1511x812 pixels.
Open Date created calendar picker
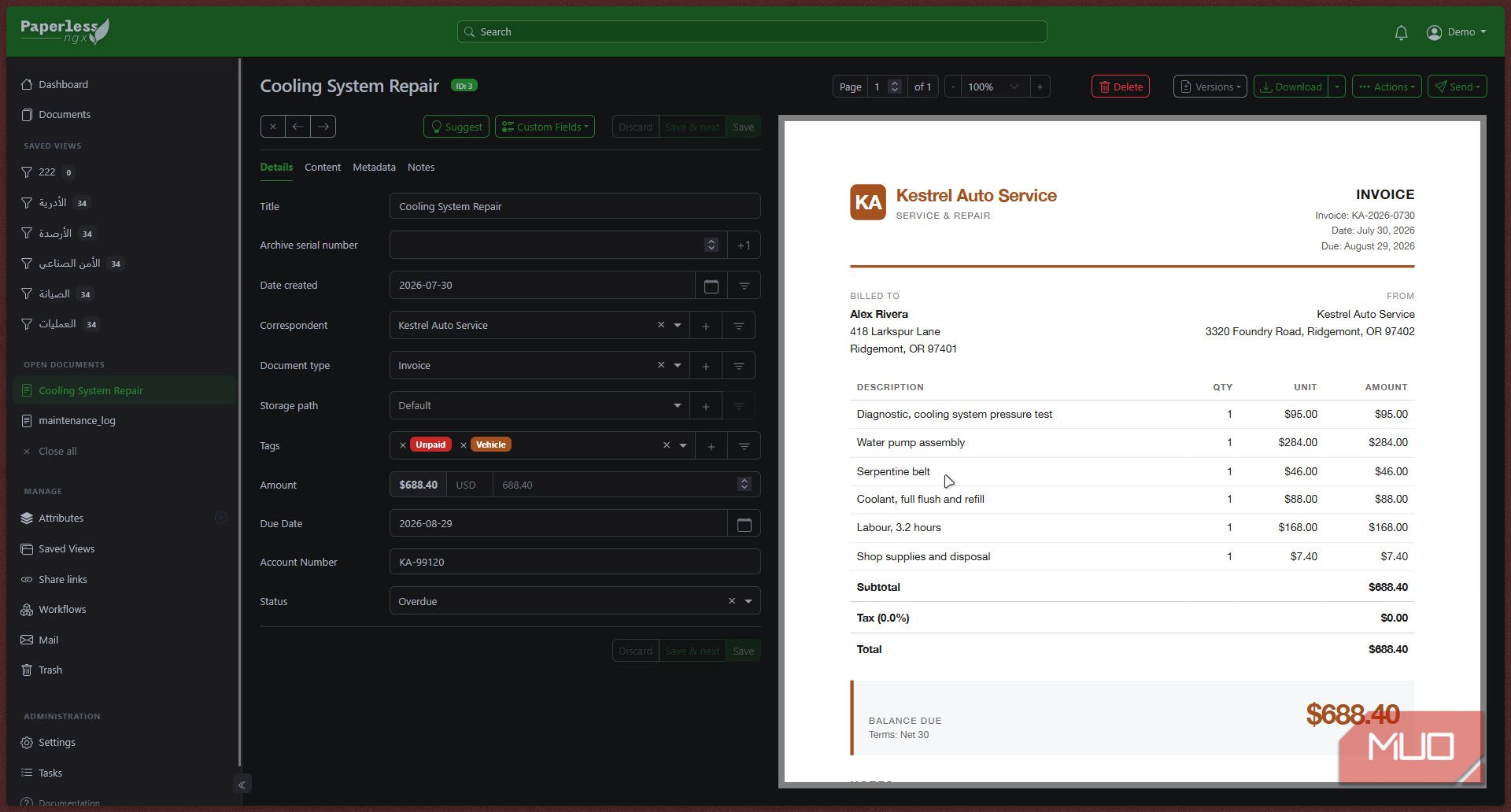(711, 286)
